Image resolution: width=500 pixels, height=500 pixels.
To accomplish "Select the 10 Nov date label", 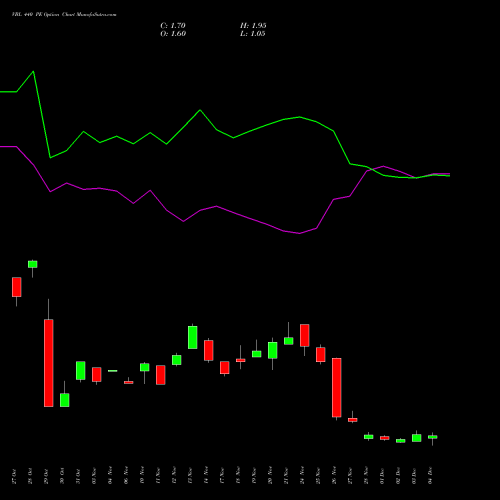I will pyautogui.click(x=142, y=476).
